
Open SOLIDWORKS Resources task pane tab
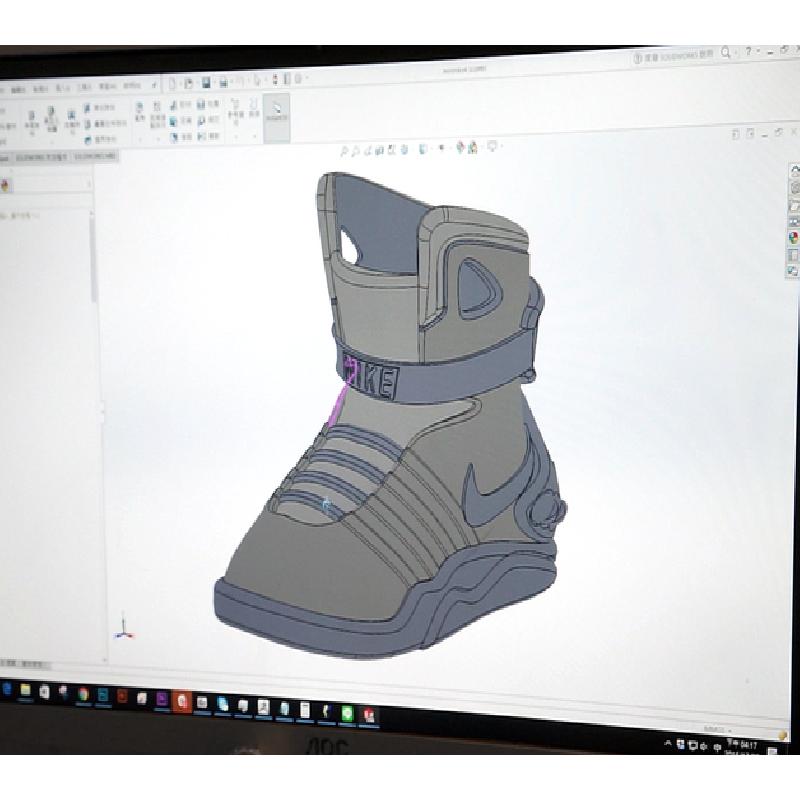(794, 172)
